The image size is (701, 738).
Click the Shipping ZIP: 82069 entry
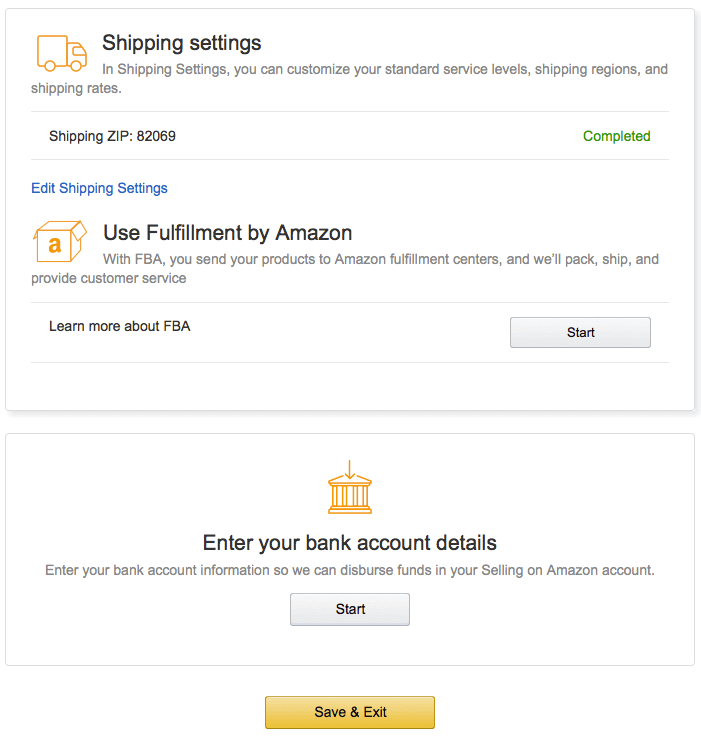coord(112,136)
